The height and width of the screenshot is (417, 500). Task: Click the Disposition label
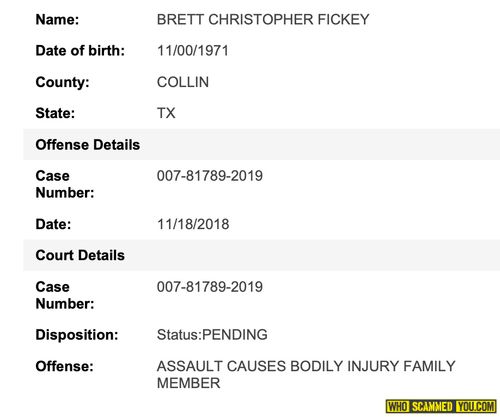coord(77,335)
